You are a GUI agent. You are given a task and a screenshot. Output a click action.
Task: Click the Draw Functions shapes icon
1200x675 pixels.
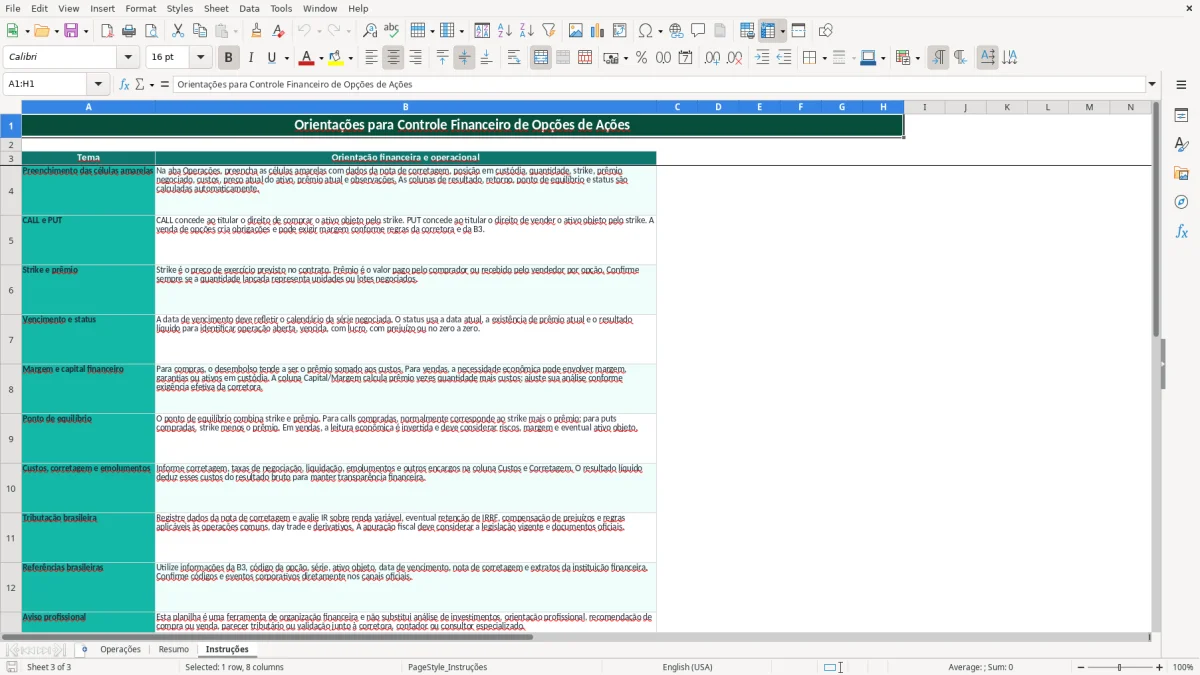(x=826, y=31)
